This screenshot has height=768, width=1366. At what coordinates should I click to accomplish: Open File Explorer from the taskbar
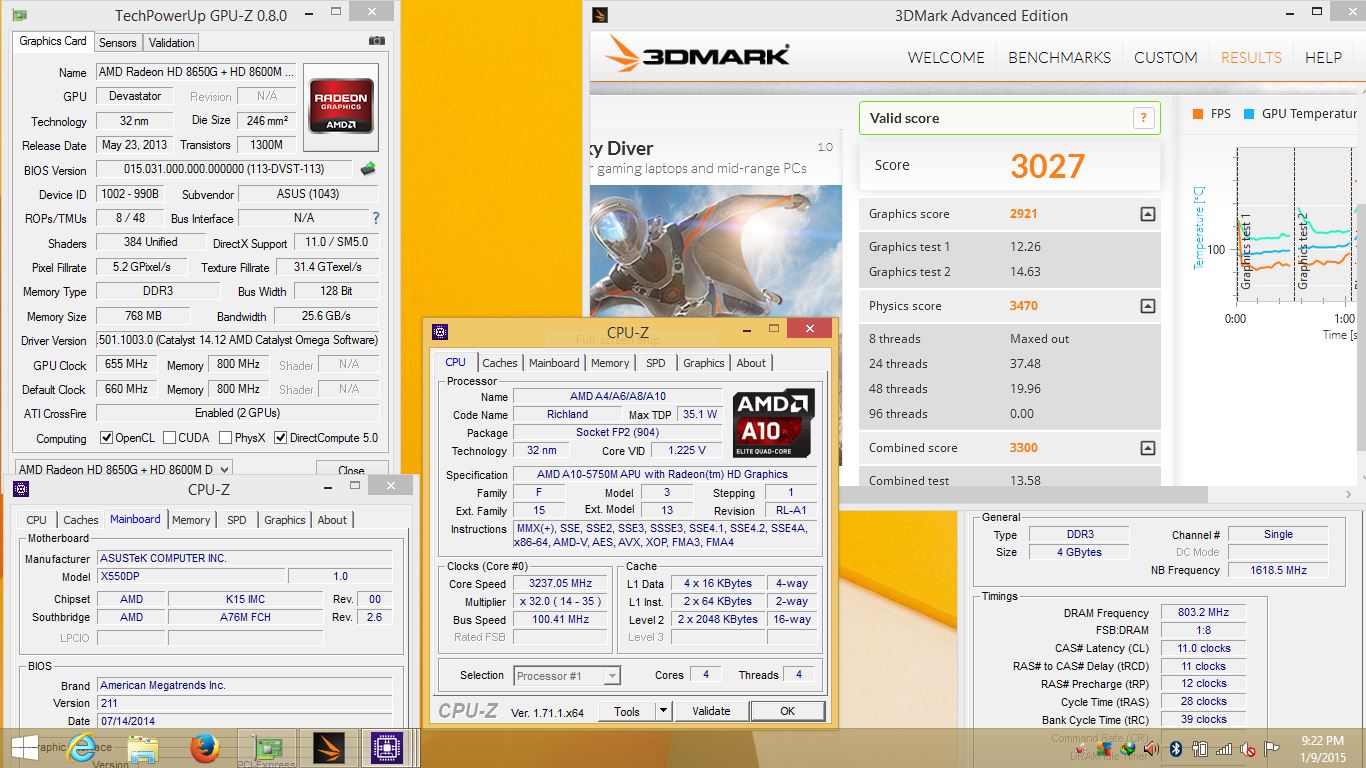pyautogui.click(x=143, y=747)
